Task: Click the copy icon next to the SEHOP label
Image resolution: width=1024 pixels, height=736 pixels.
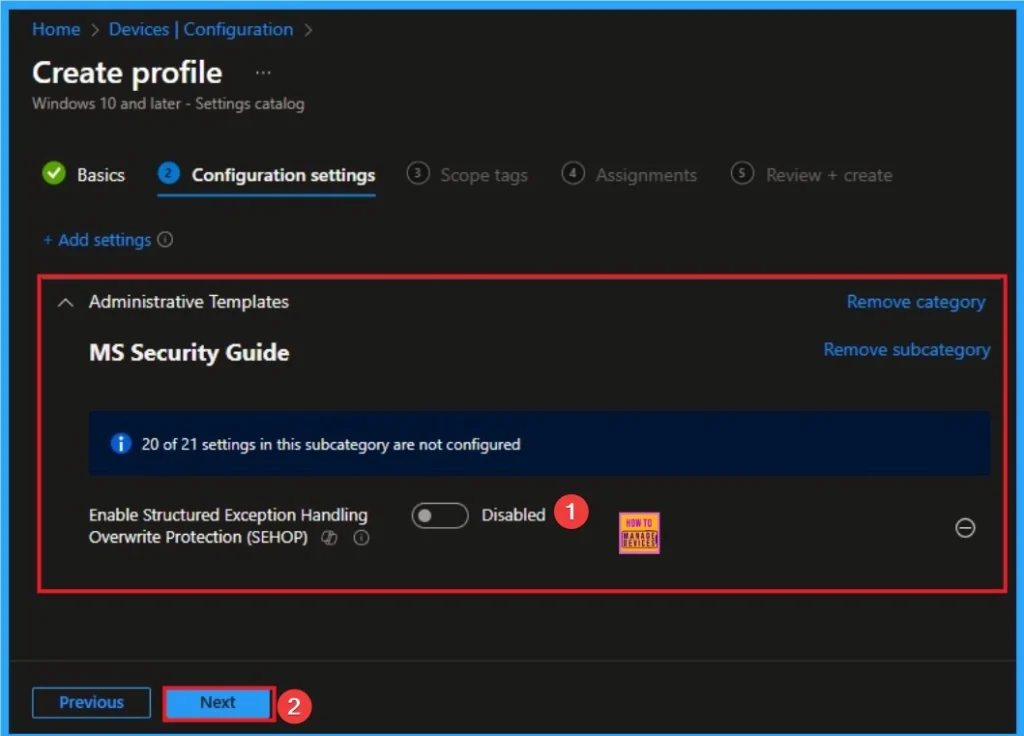Action: pos(329,538)
